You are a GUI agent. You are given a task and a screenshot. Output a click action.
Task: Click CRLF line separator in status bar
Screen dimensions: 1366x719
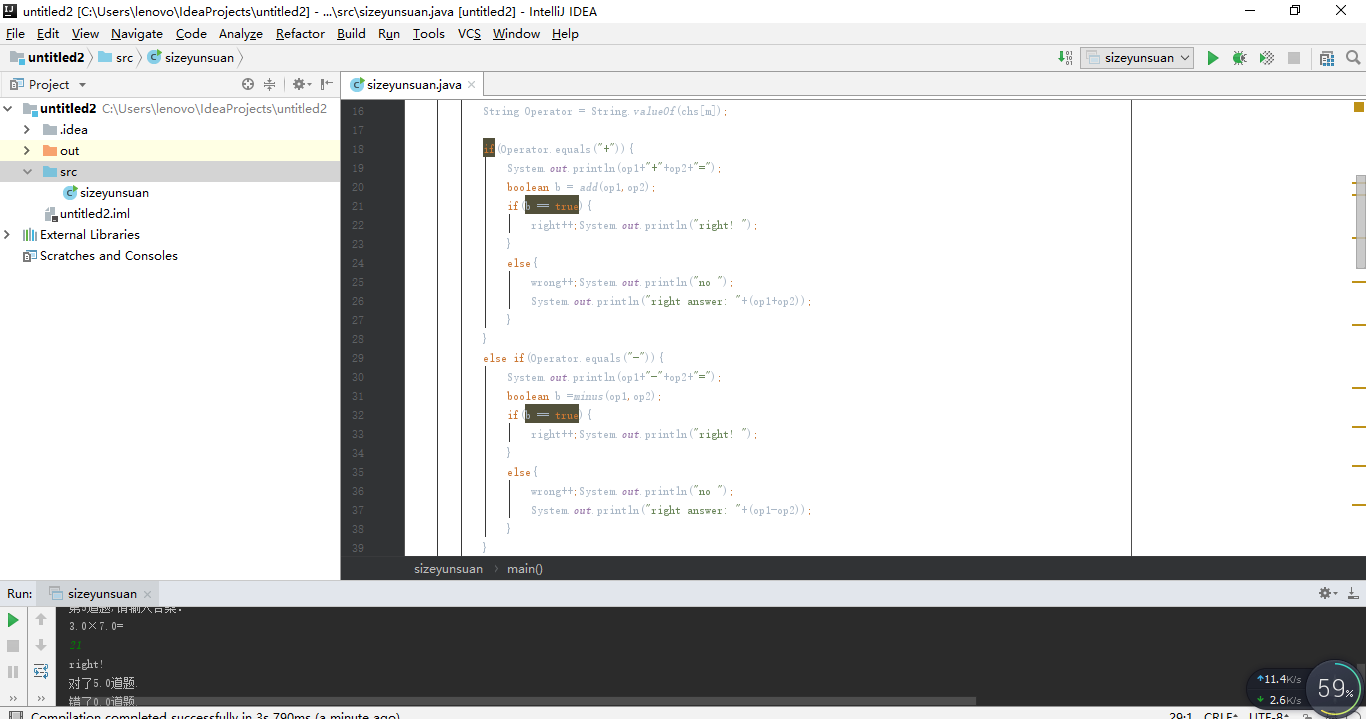pos(1220,716)
